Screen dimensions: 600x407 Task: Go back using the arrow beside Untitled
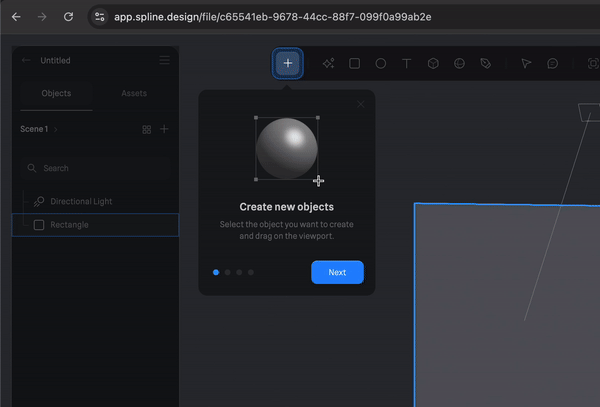pos(26,60)
